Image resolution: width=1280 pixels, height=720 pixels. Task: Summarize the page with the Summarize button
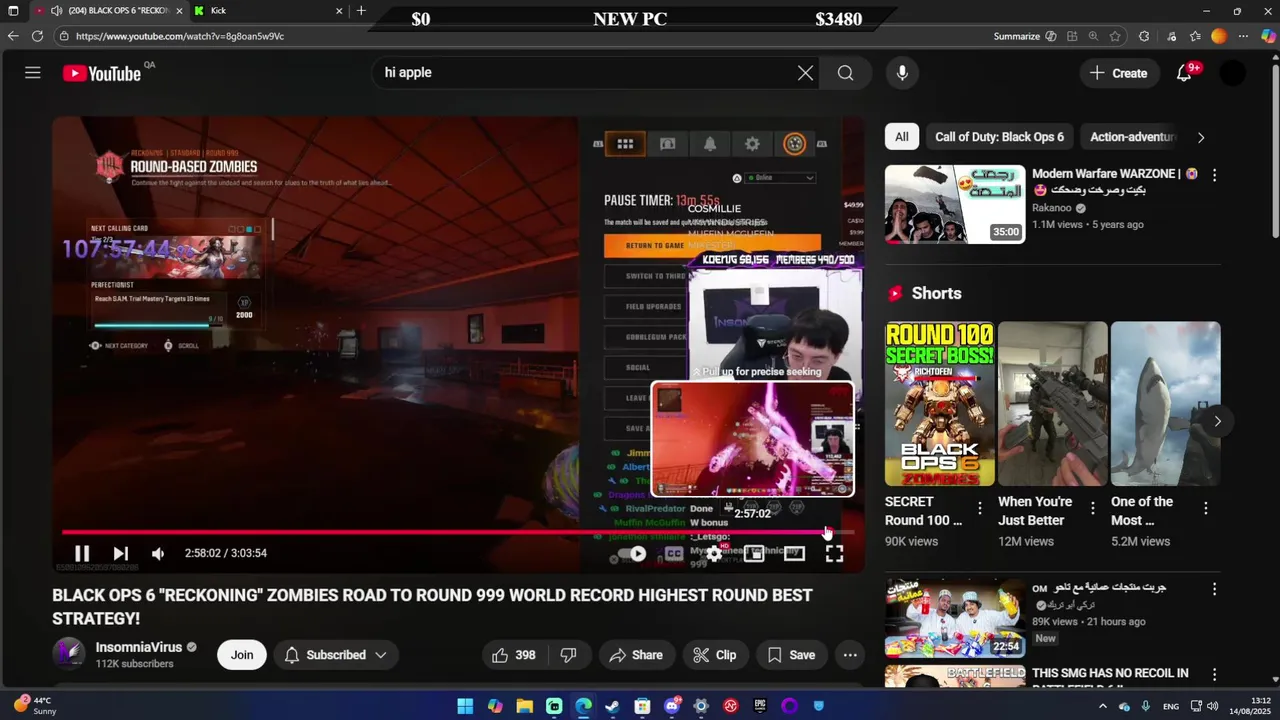click(x=1025, y=36)
